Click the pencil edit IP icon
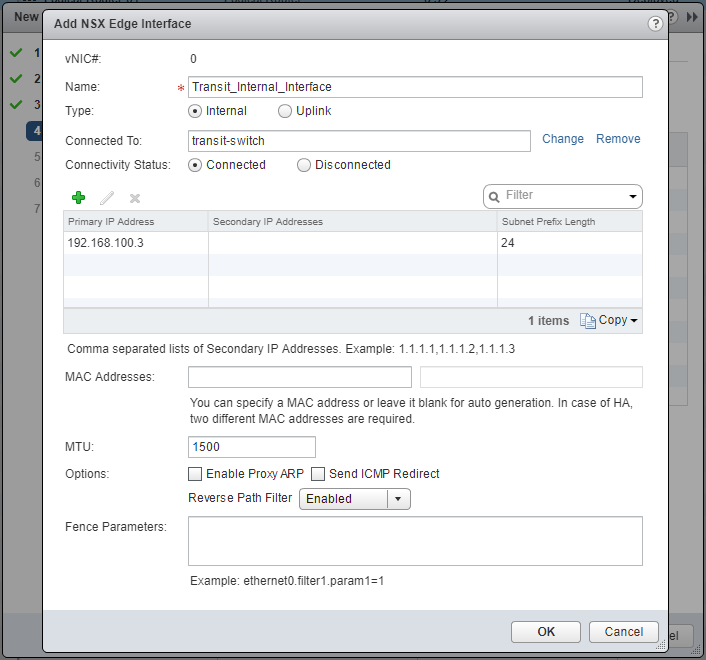 tap(107, 198)
